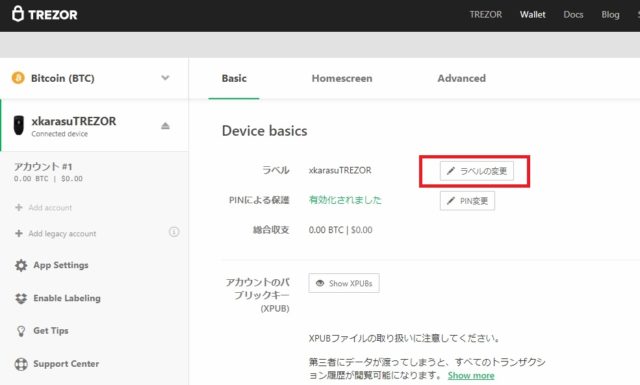Screen dimensions: 640x385
Task: Open Blog in top navigation
Action: click(x=610, y=15)
